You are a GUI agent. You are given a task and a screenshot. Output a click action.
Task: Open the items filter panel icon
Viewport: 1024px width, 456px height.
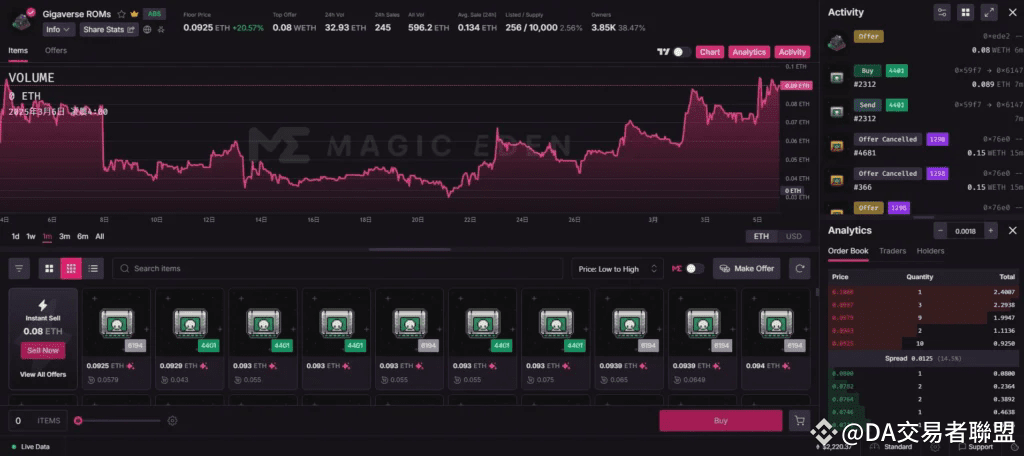19,269
